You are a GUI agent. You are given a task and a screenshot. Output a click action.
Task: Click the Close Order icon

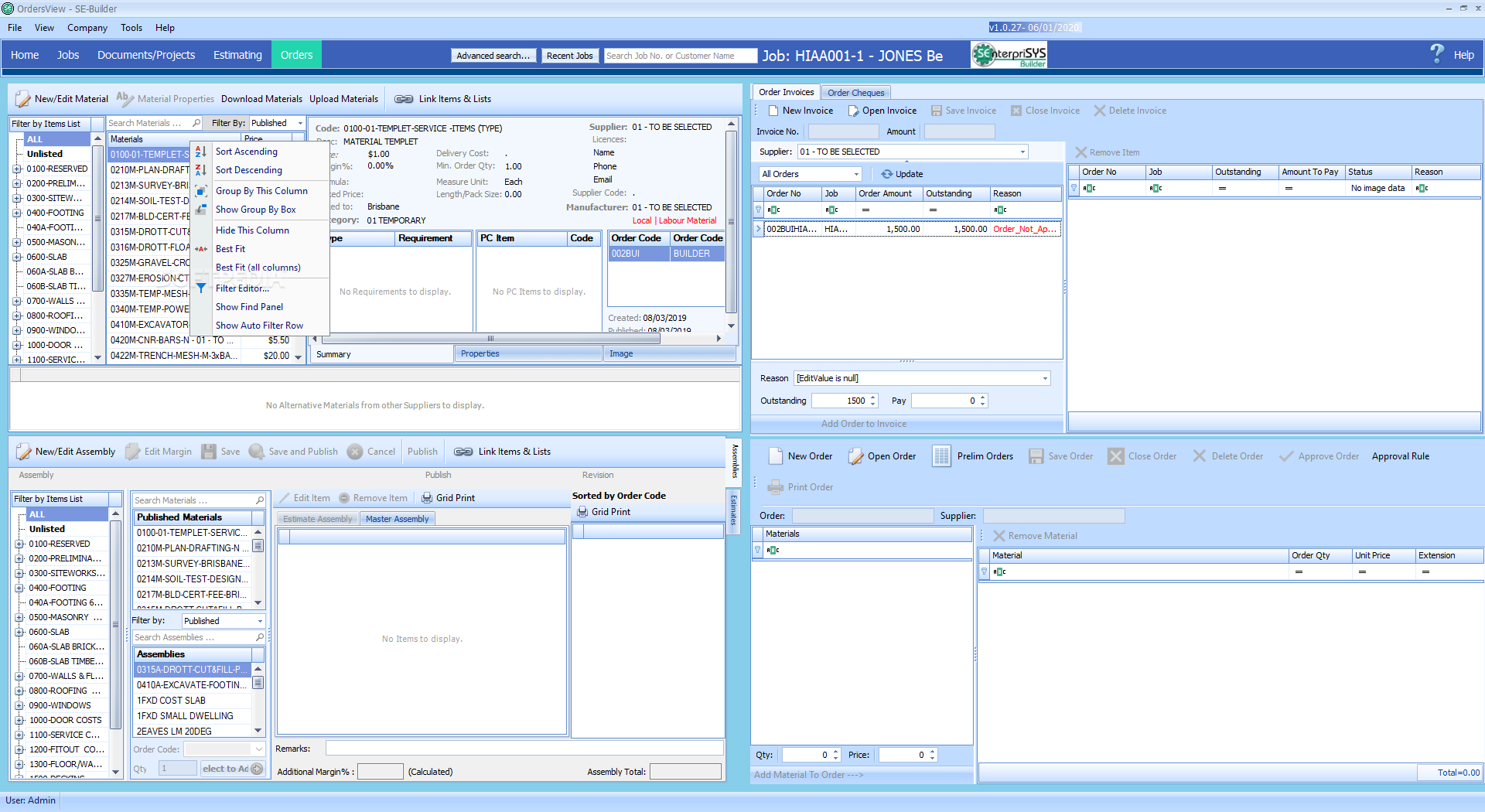1115,456
